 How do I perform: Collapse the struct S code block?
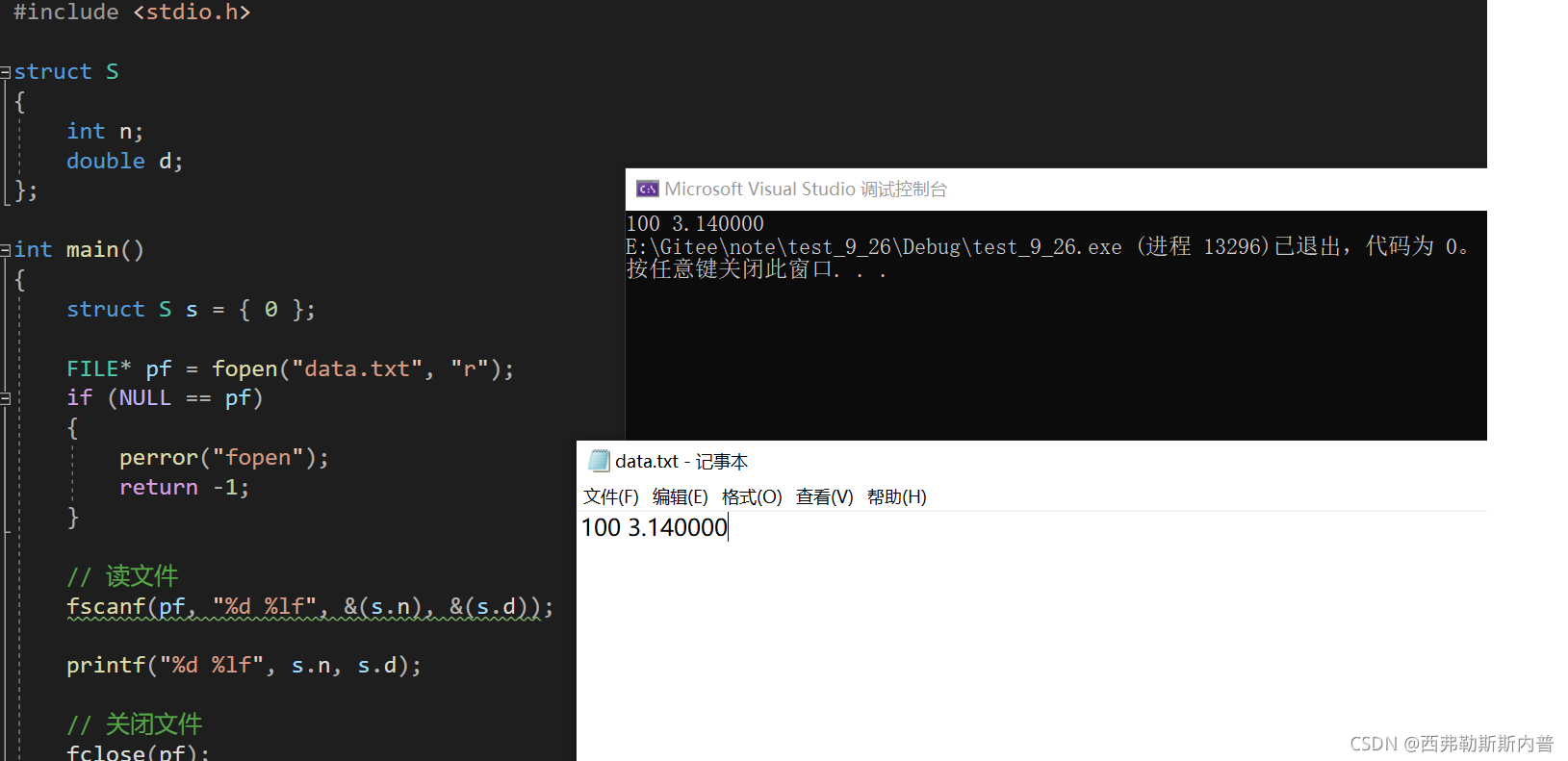[6, 72]
